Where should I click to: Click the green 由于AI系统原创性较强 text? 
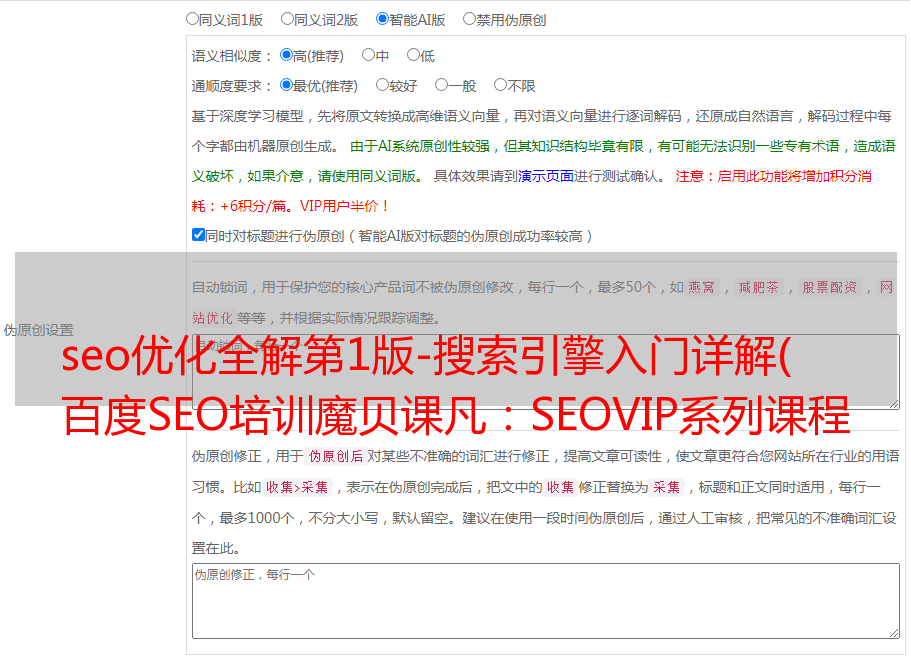coord(420,146)
